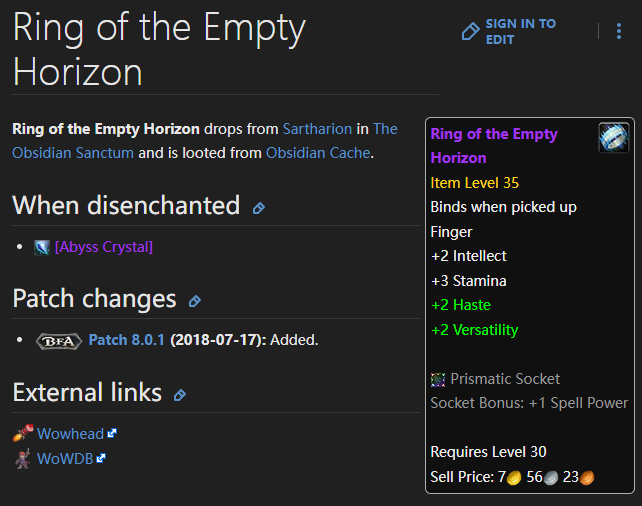Screen dimensions: 642x506
Task: Visit the WoWDB external link
Action: pyautogui.click(x=65, y=459)
